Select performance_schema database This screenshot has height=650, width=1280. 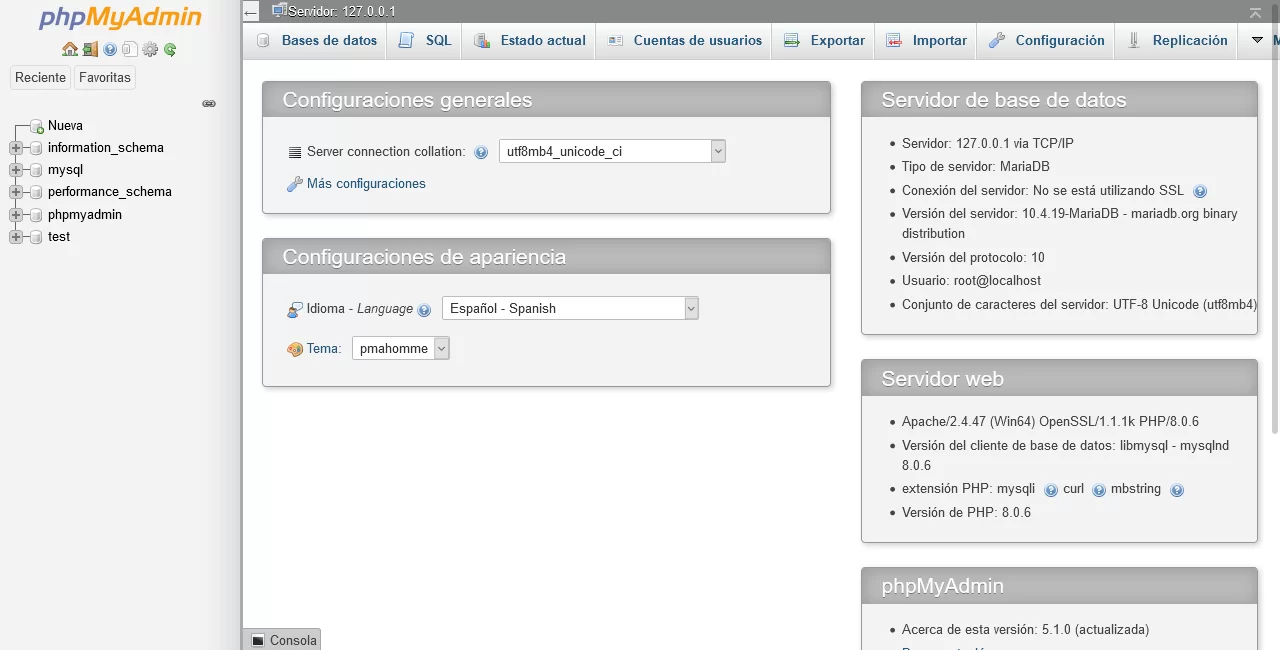110,192
